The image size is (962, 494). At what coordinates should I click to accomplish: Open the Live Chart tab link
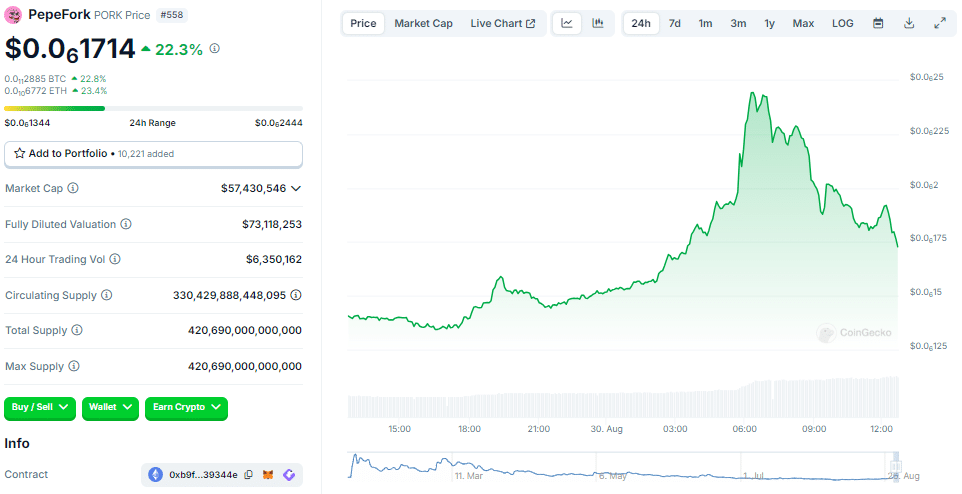coord(503,23)
